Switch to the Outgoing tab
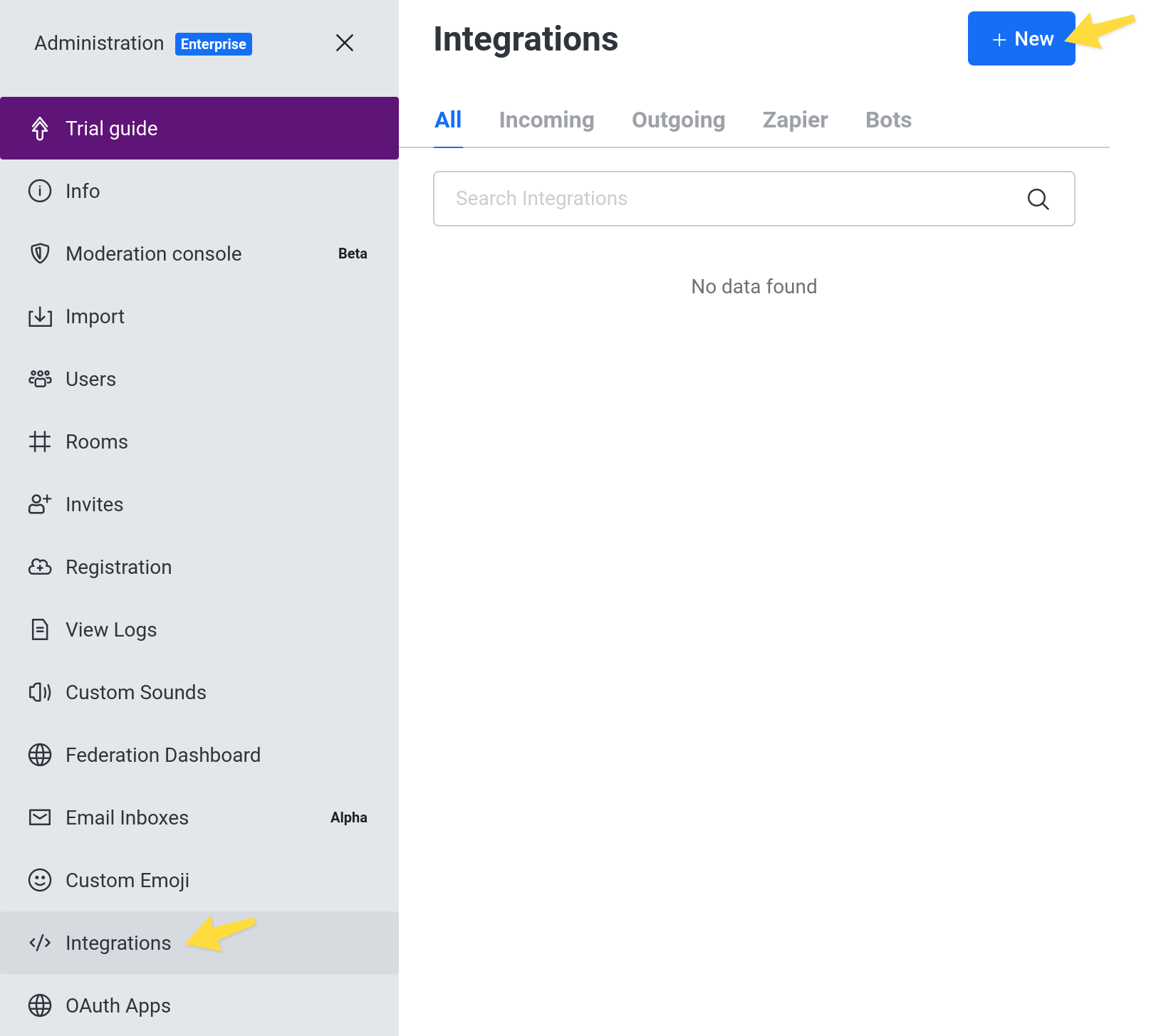Image resolution: width=1156 pixels, height=1036 pixels. (x=678, y=120)
